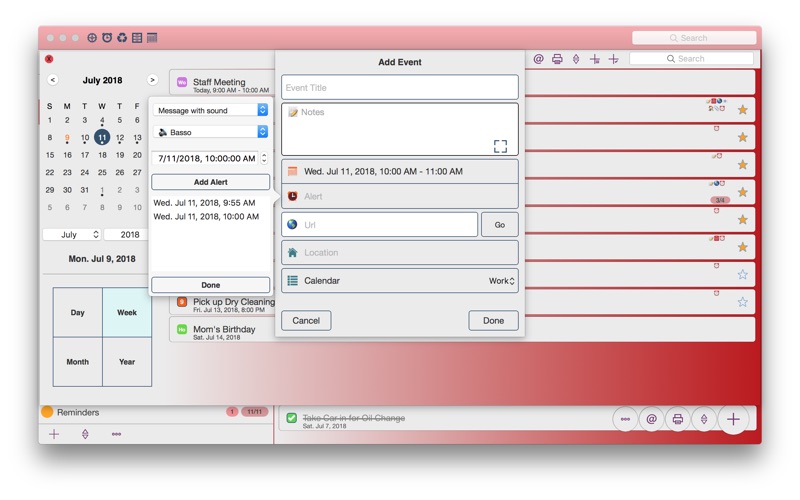The image size is (800, 500).
Task: Click the plus-with-list icon in top toolbar
Action: tap(595, 59)
